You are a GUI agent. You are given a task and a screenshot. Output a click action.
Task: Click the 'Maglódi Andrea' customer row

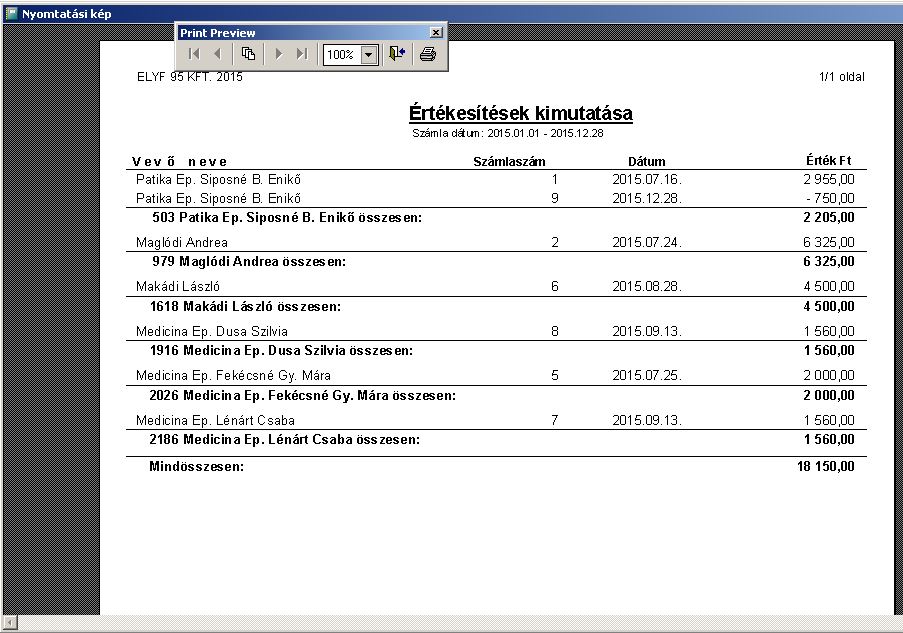(496, 242)
